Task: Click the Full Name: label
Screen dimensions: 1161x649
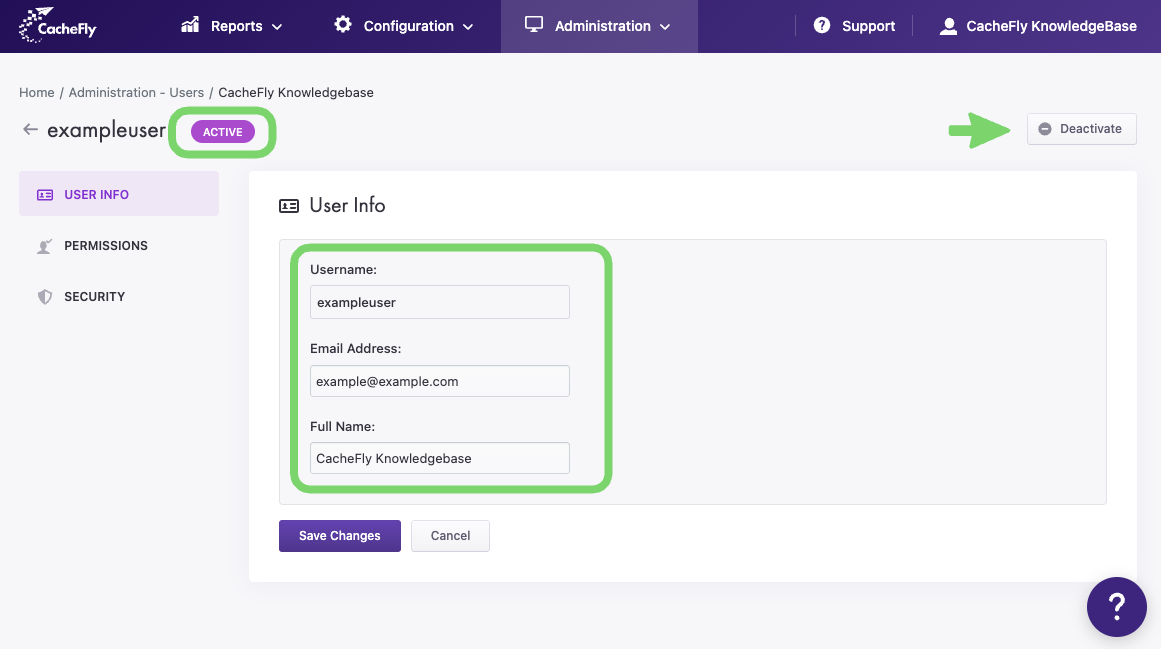Action: pos(343,426)
